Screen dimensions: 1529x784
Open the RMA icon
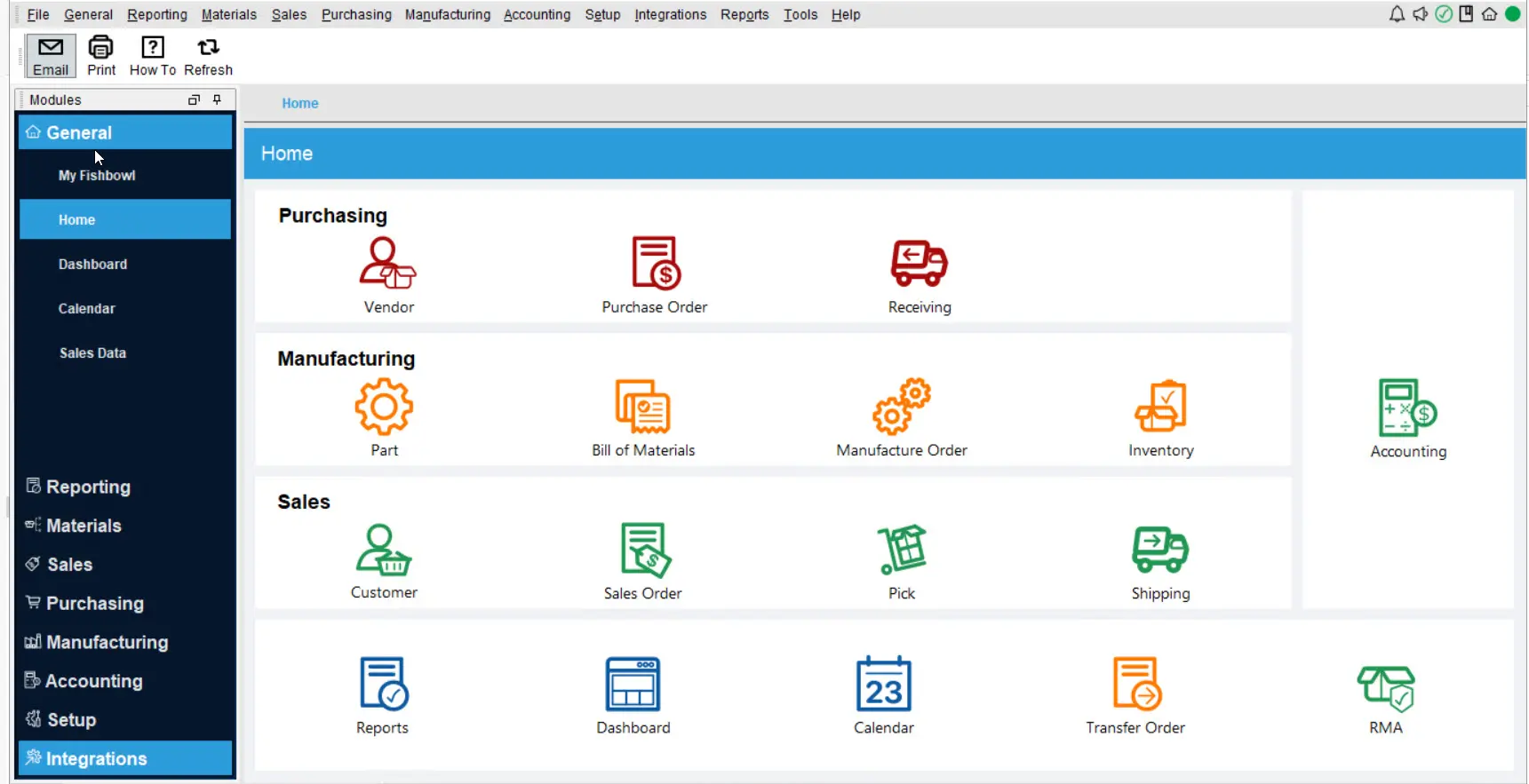click(1385, 688)
